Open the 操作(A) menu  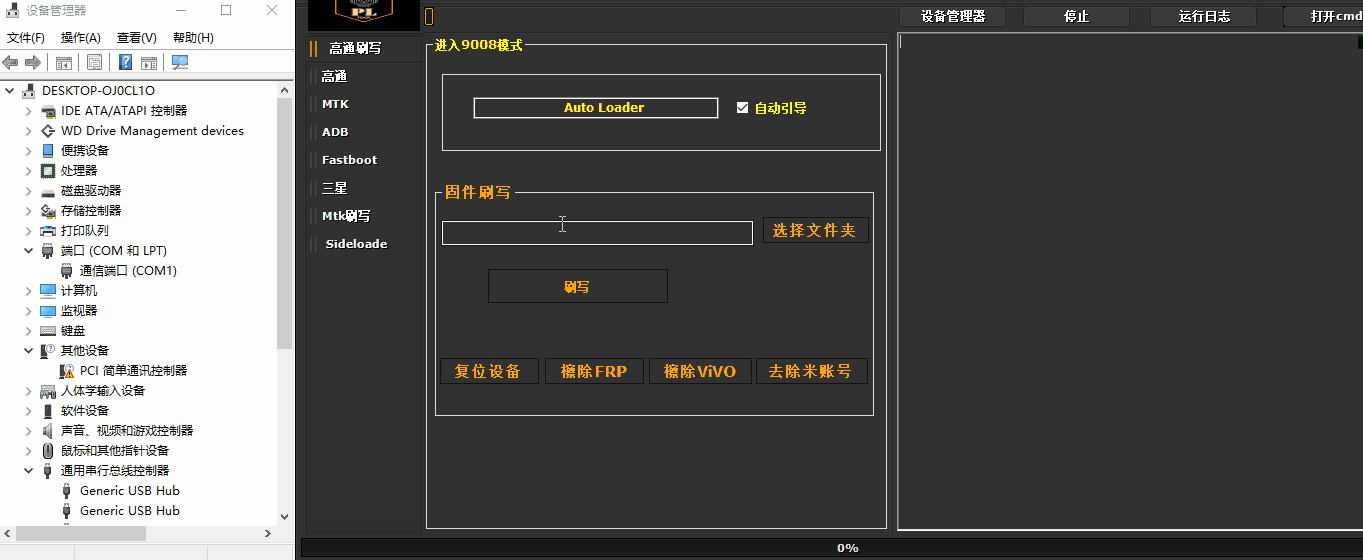(80, 38)
